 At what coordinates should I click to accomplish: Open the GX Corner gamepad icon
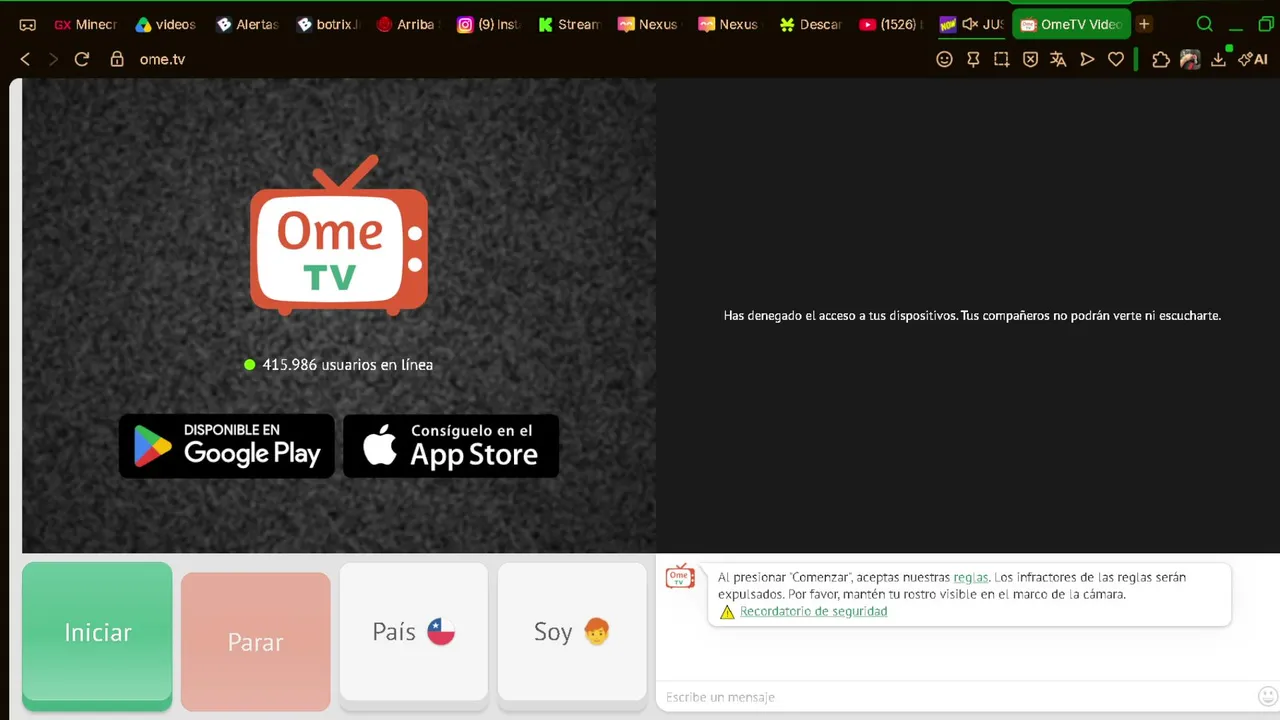(x=28, y=25)
